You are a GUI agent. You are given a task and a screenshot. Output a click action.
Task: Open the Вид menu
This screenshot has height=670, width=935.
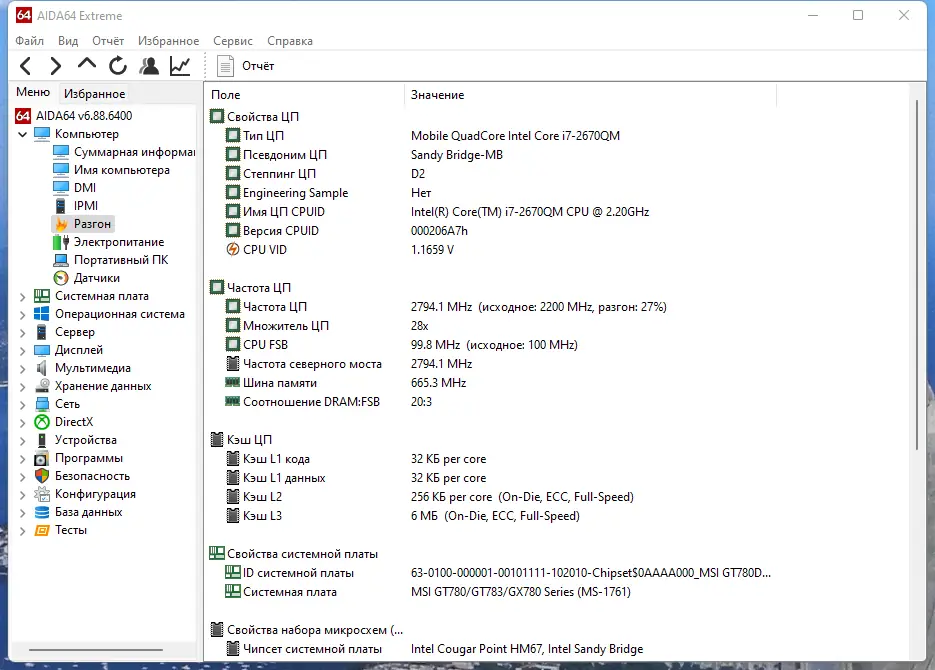(x=68, y=41)
